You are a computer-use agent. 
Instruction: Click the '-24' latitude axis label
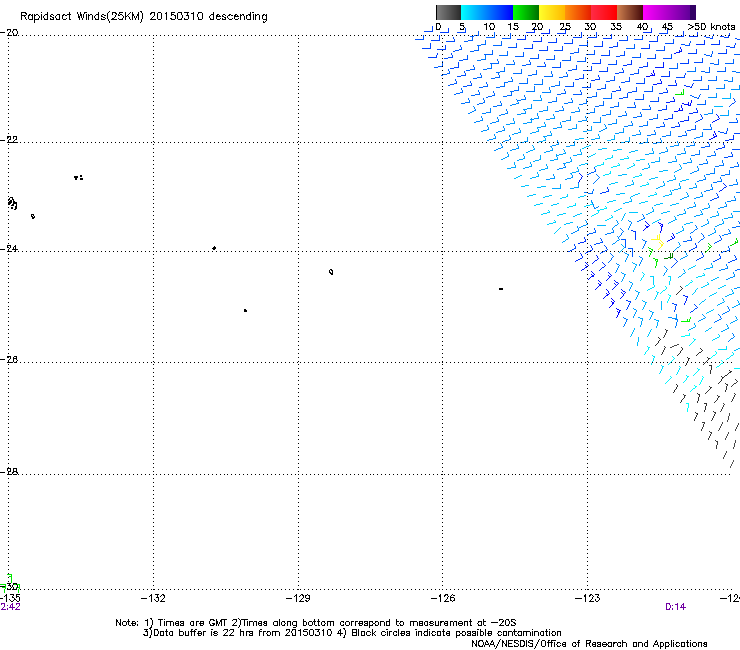(x=9, y=249)
